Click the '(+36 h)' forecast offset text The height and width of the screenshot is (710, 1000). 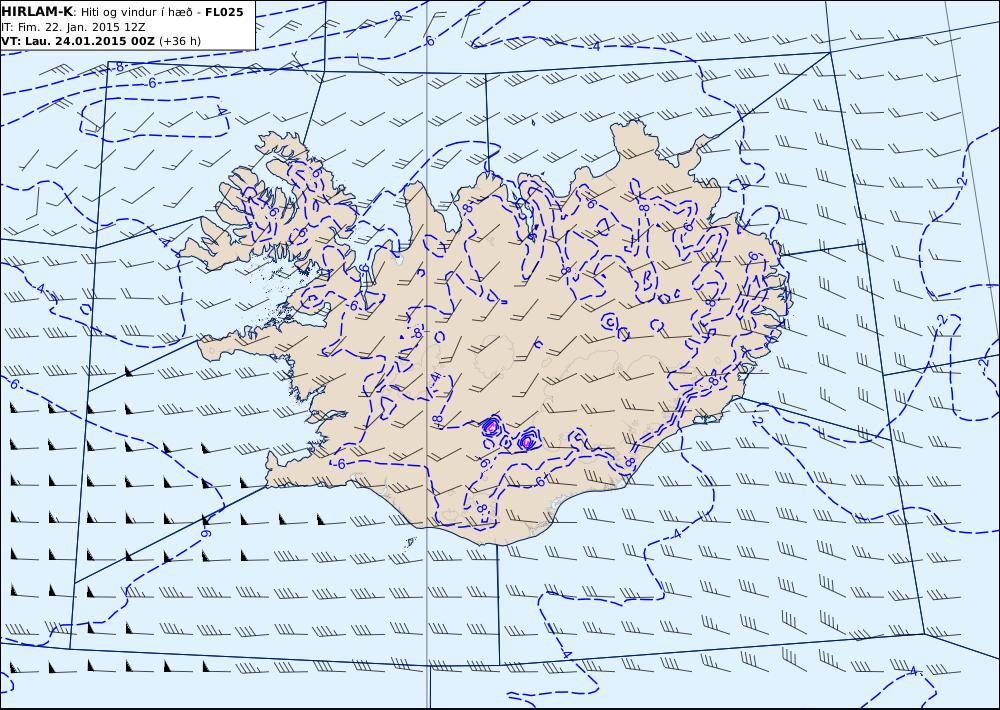(180, 41)
